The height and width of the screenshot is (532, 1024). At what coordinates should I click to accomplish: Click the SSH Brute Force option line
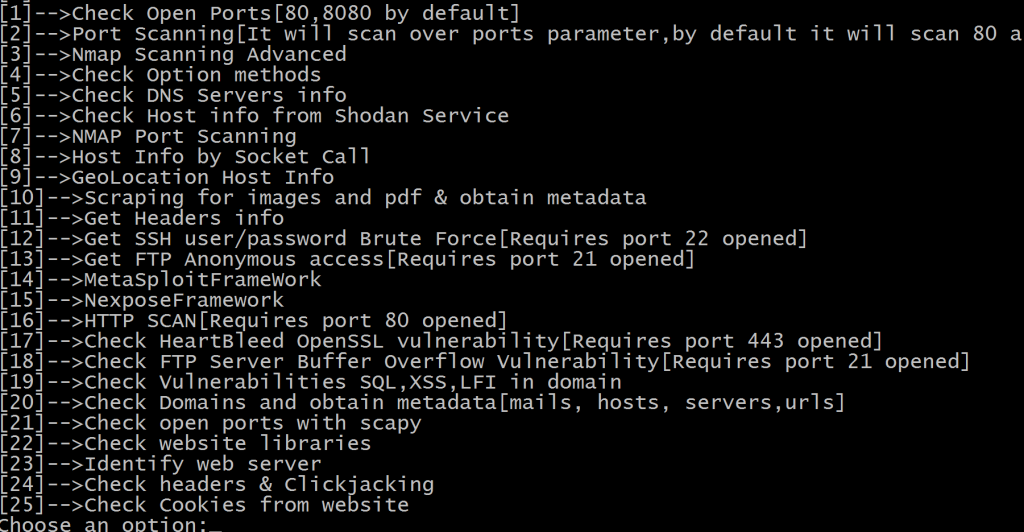click(x=403, y=239)
